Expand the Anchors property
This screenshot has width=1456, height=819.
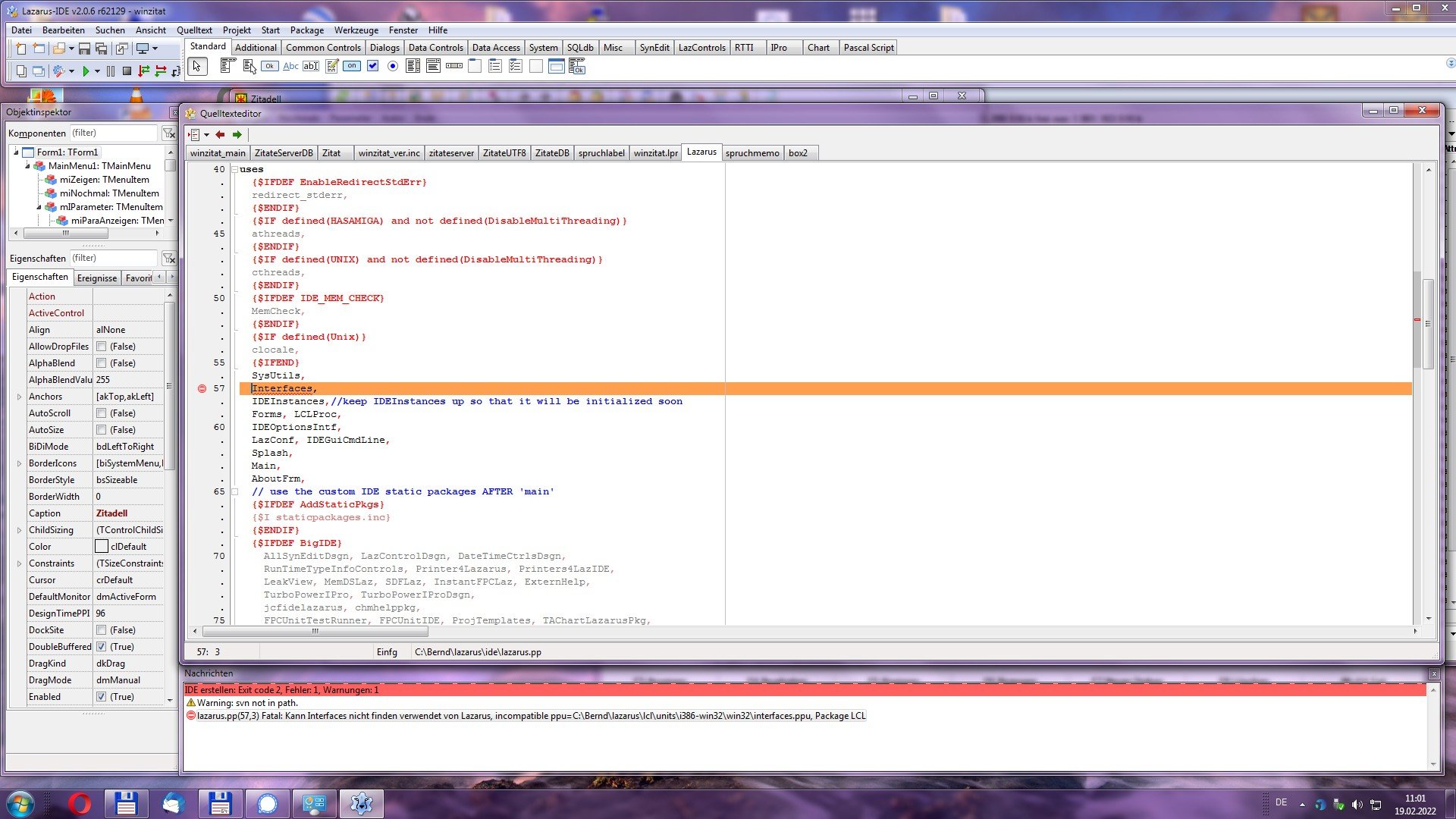(x=19, y=397)
